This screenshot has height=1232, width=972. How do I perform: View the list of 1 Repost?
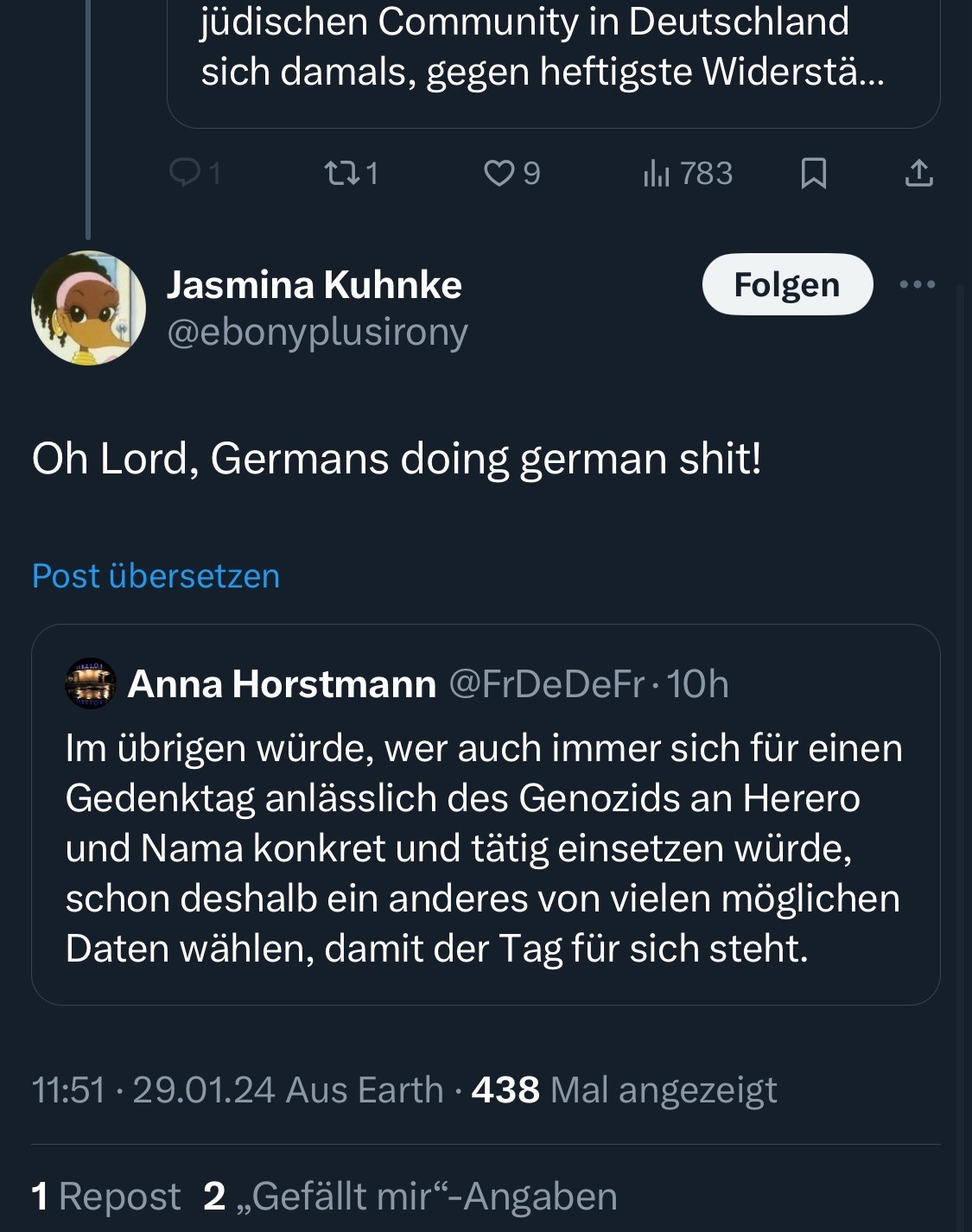pyautogui.click(x=106, y=1197)
